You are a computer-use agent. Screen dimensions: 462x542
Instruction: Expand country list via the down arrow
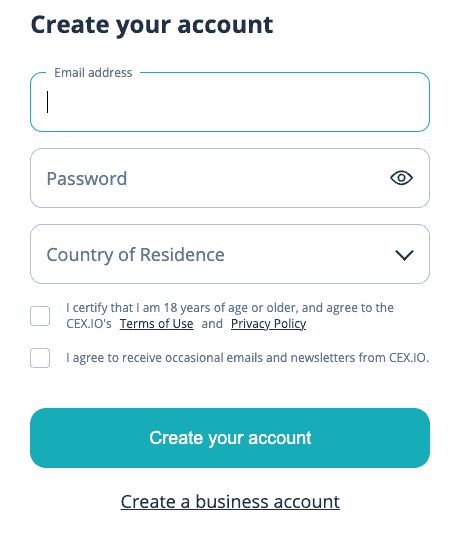(x=404, y=255)
